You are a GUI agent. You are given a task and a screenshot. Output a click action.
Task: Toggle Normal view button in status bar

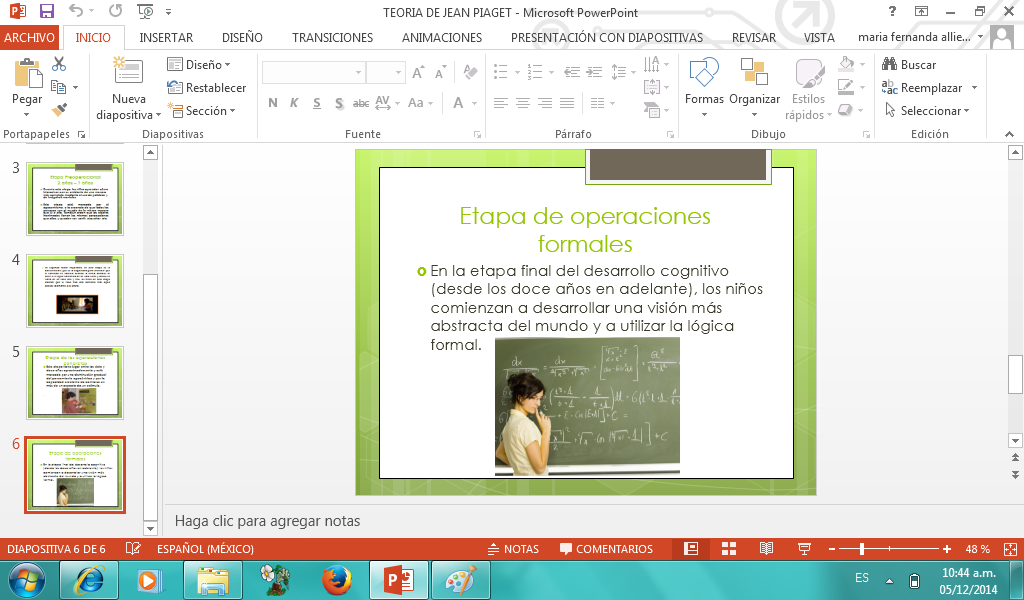[691, 549]
